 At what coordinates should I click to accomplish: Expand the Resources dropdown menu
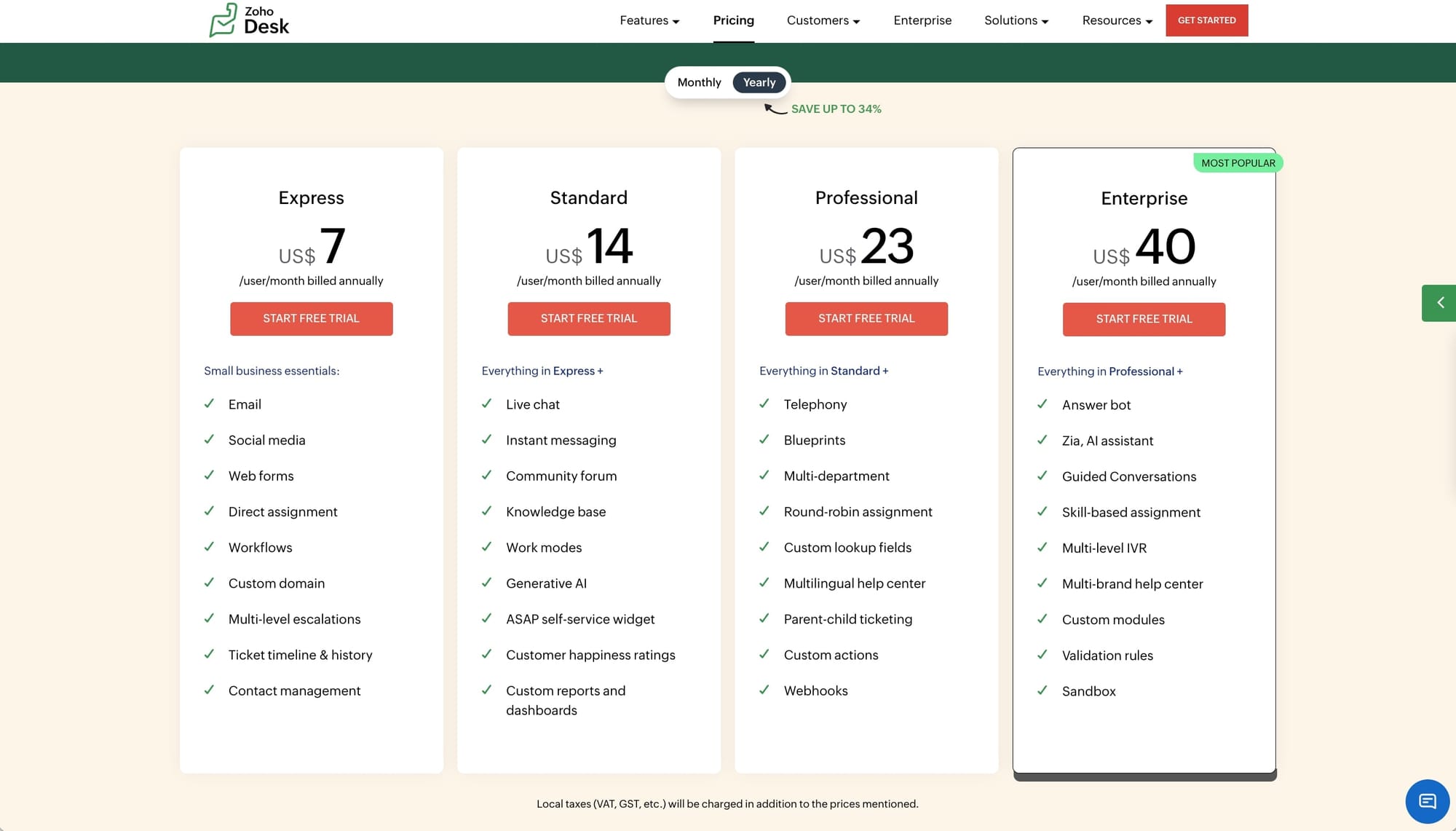1117,20
